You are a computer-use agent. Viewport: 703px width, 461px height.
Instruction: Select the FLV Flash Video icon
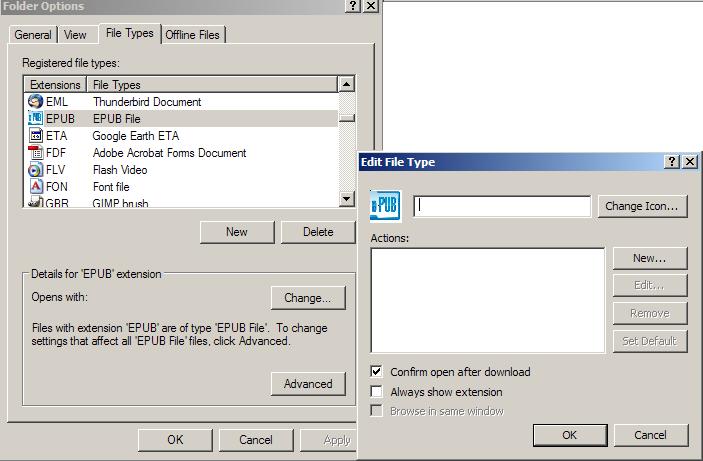pos(35,170)
